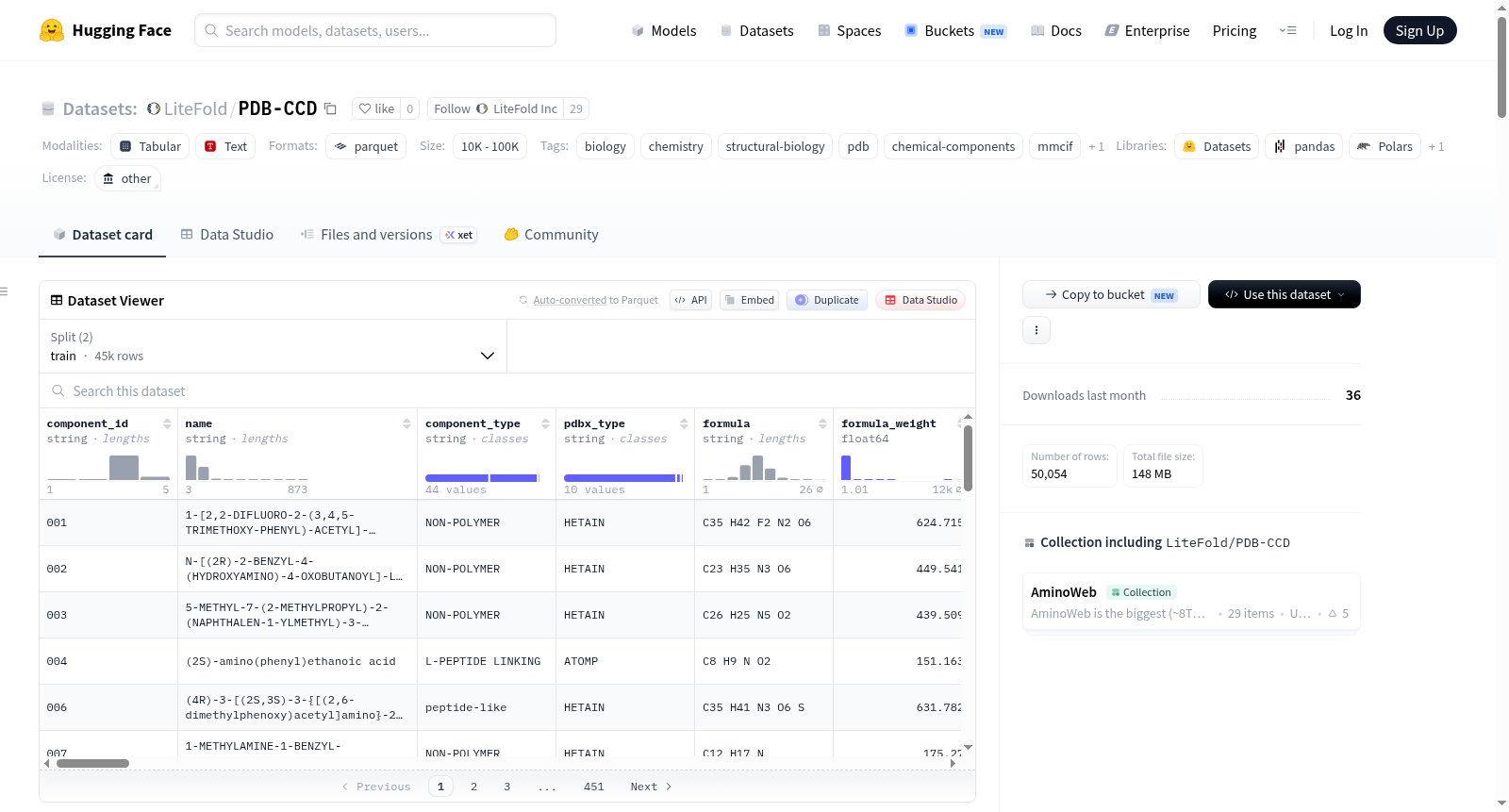1509x812 pixels.
Task: Expand the train split dropdown
Action: (273, 346)
